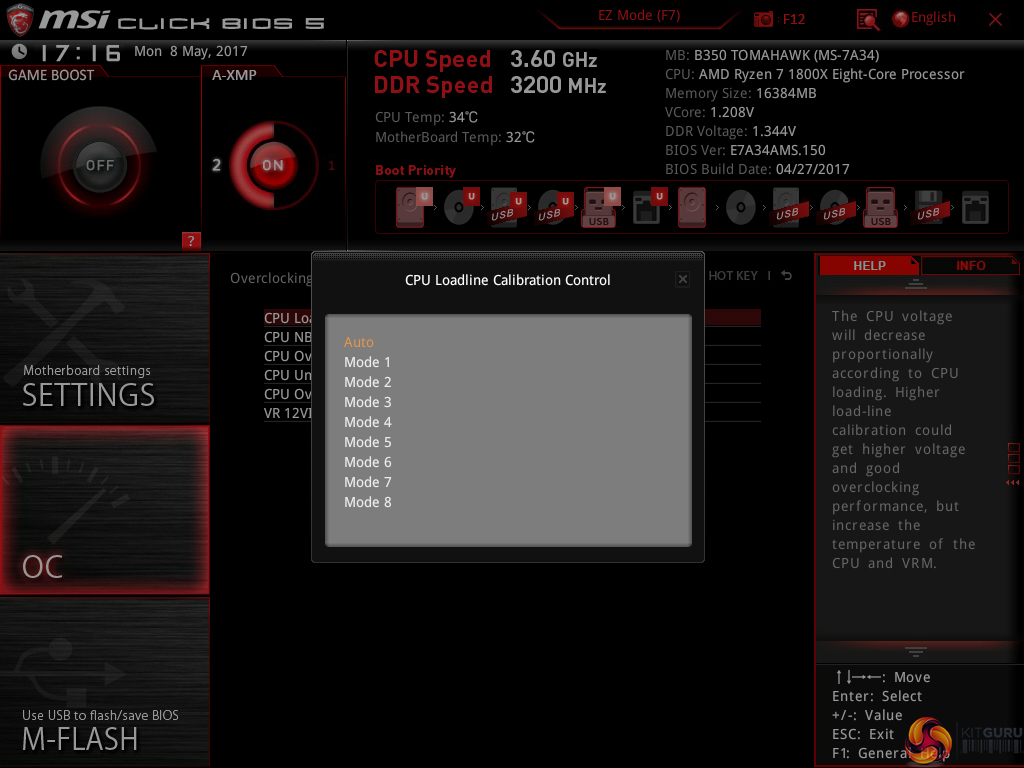Open M-FLASH BIOS flashing section
The height and width of the screenshot is (768, 1024).
point(104,682)
